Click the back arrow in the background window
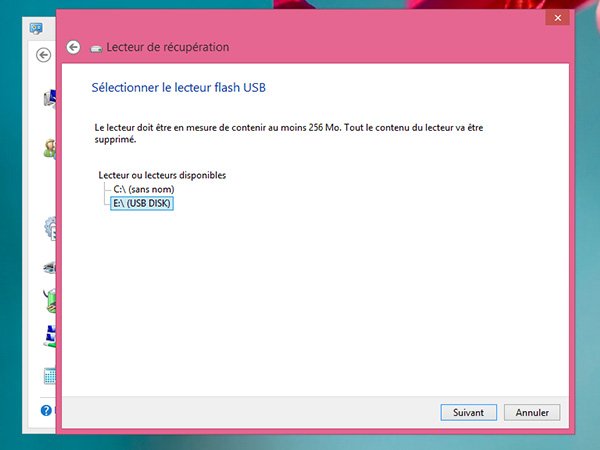 point(44,55)
